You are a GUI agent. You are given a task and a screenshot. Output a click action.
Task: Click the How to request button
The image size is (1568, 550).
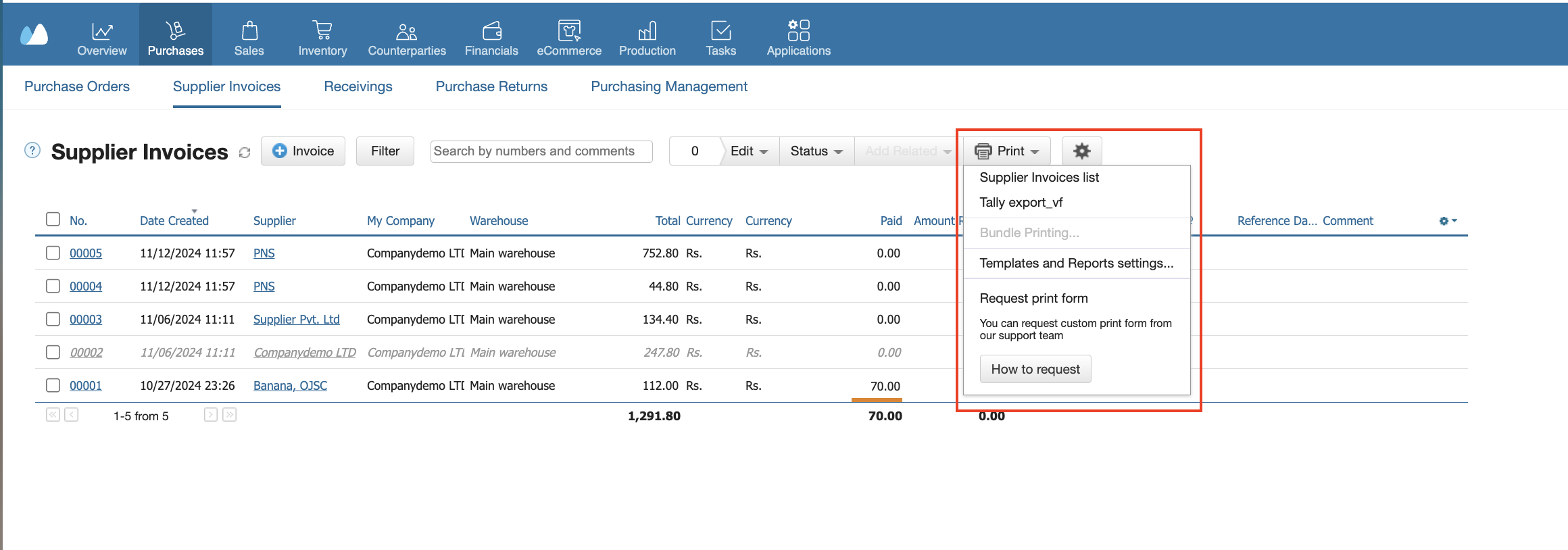pos(1035,369)
